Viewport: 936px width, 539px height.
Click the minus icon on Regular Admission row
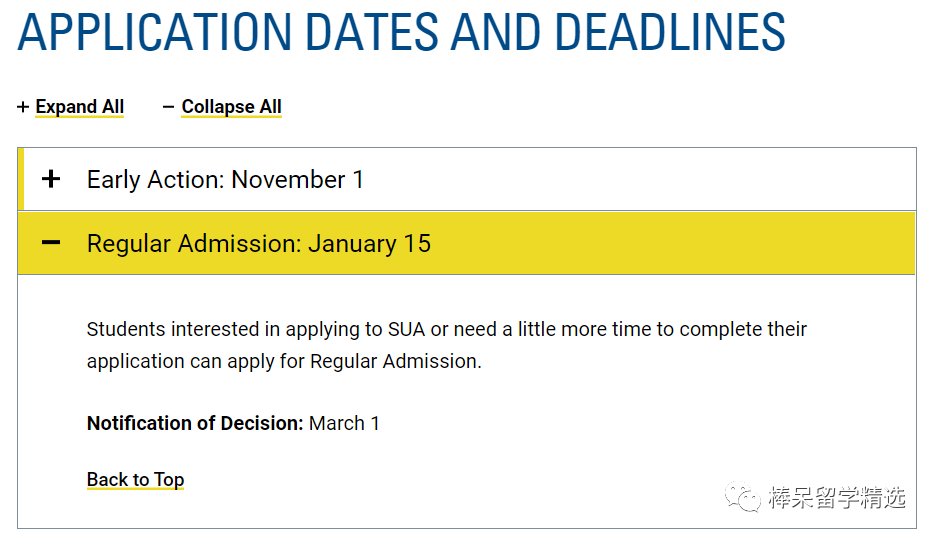pyautogui.click(x=51, y=242)
